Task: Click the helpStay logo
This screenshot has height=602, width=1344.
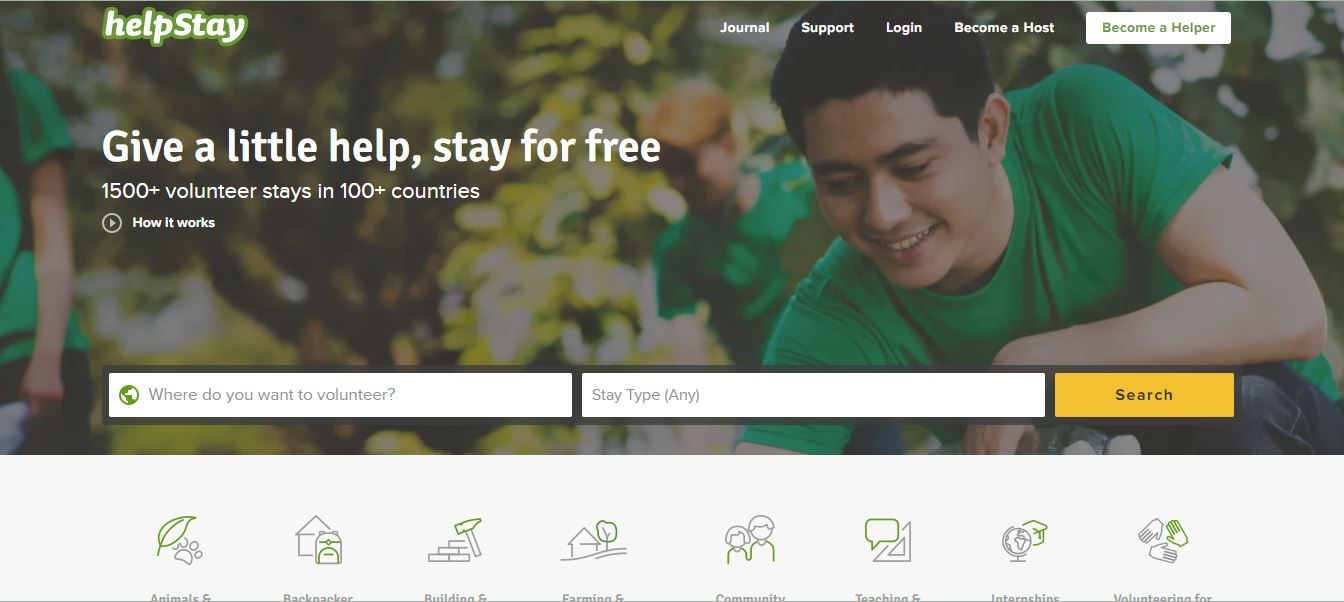Action: point(175,26)
